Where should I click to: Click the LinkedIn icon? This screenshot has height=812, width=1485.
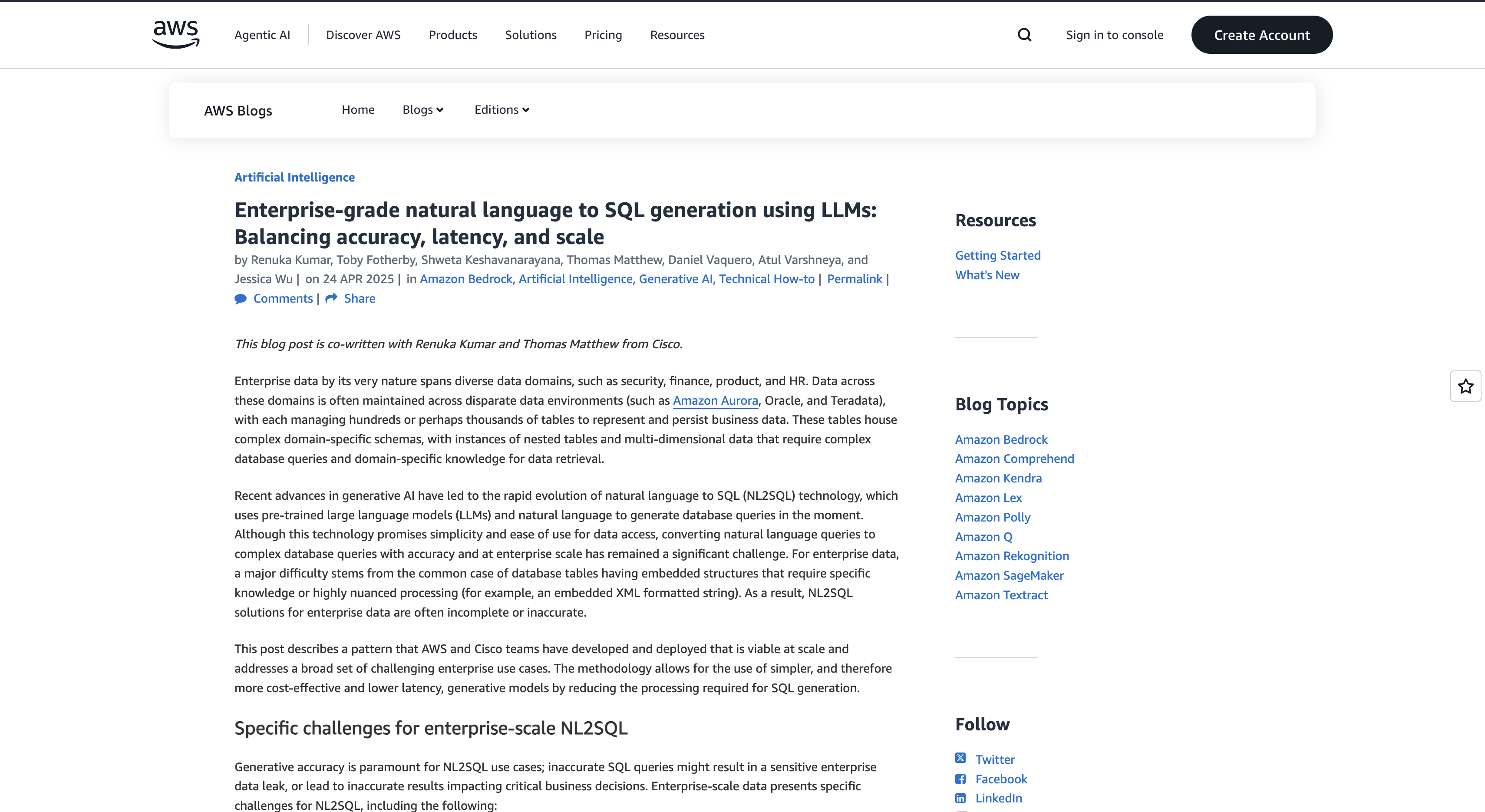[x=960, y=798]
